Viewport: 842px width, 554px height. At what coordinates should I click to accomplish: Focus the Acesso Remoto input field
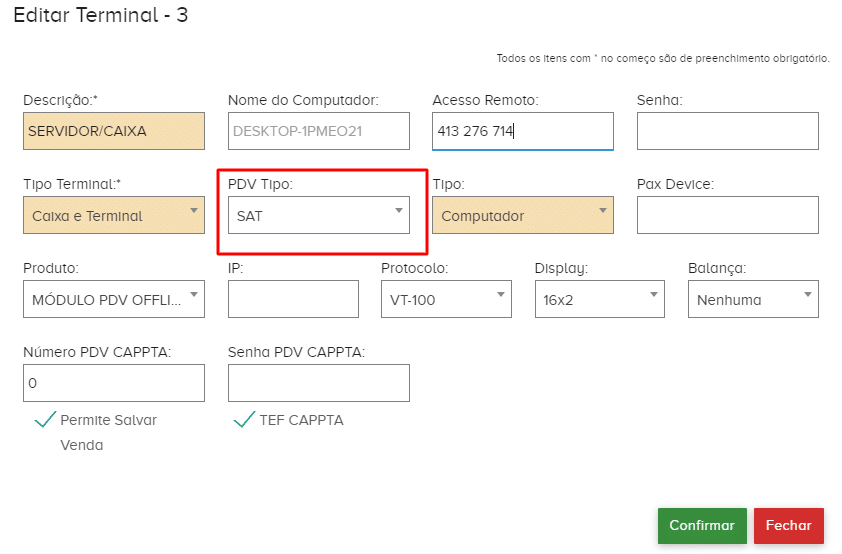tap(522, 131)
